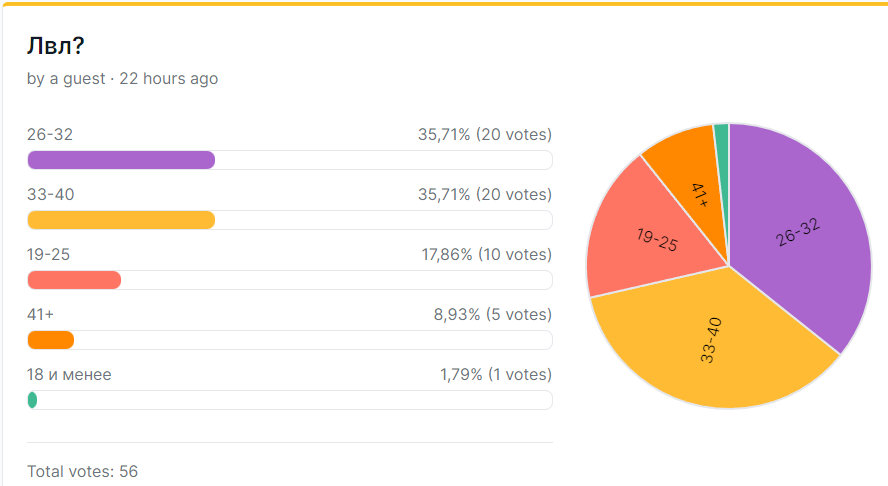
Task: Click the 1,79% (1 votes) result text
Action: (496, 375)
